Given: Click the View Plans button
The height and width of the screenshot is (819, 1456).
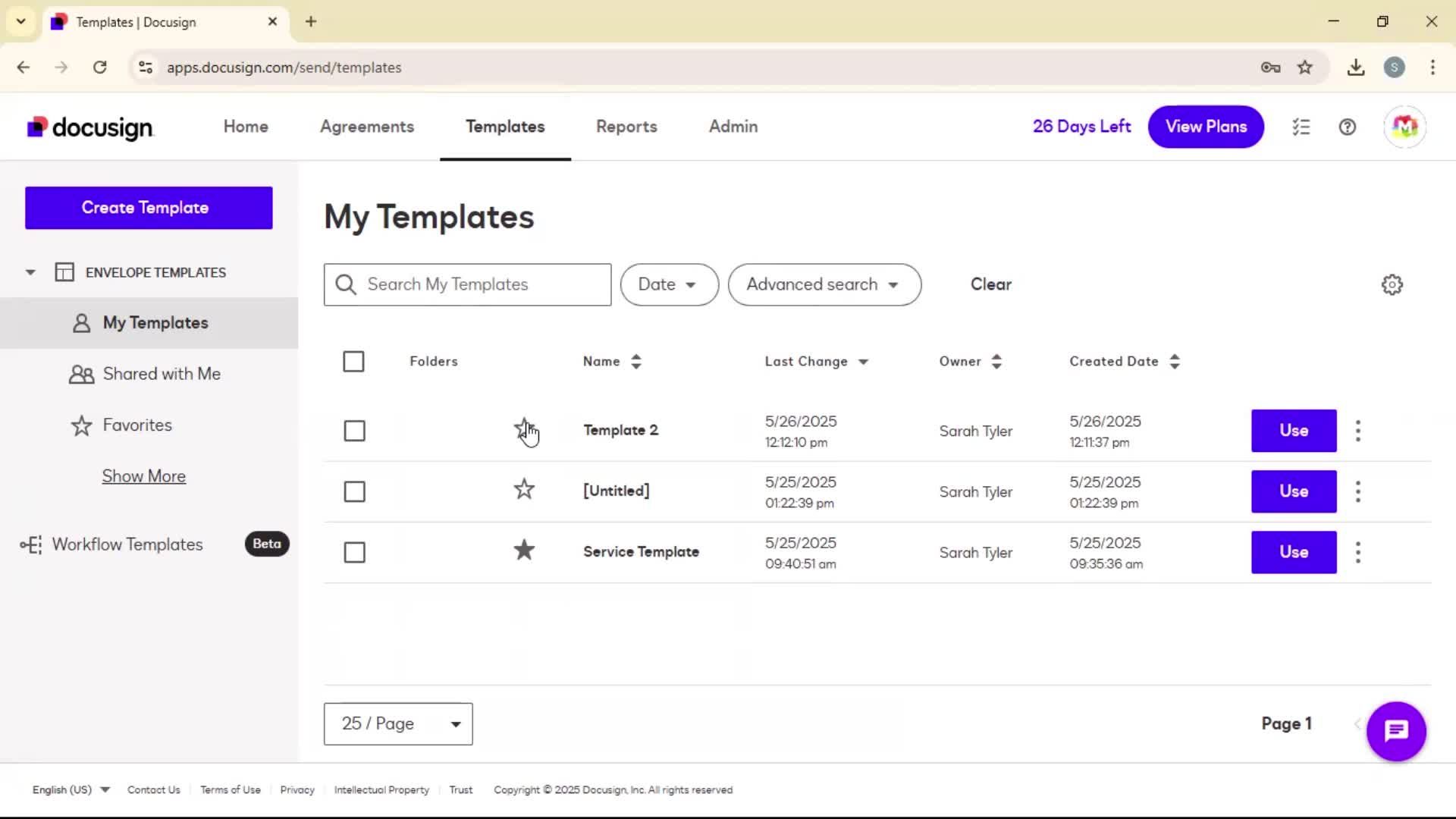Looking at the screenshot, I should click(x=1206, y=127).
